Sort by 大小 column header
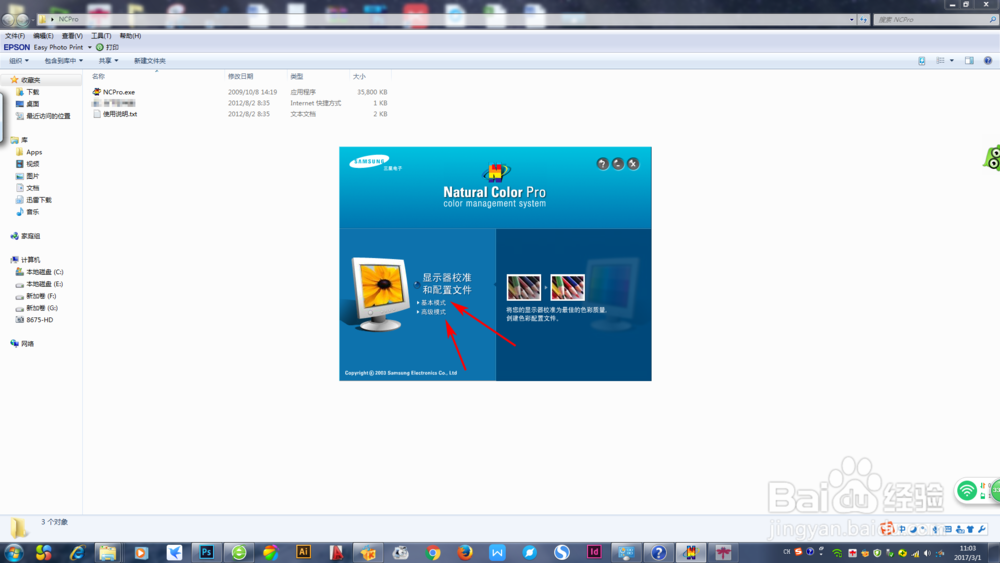Image resolution: width=1000 pixels, height=563 pixels. pyautogui.click(x=359, y=77)
